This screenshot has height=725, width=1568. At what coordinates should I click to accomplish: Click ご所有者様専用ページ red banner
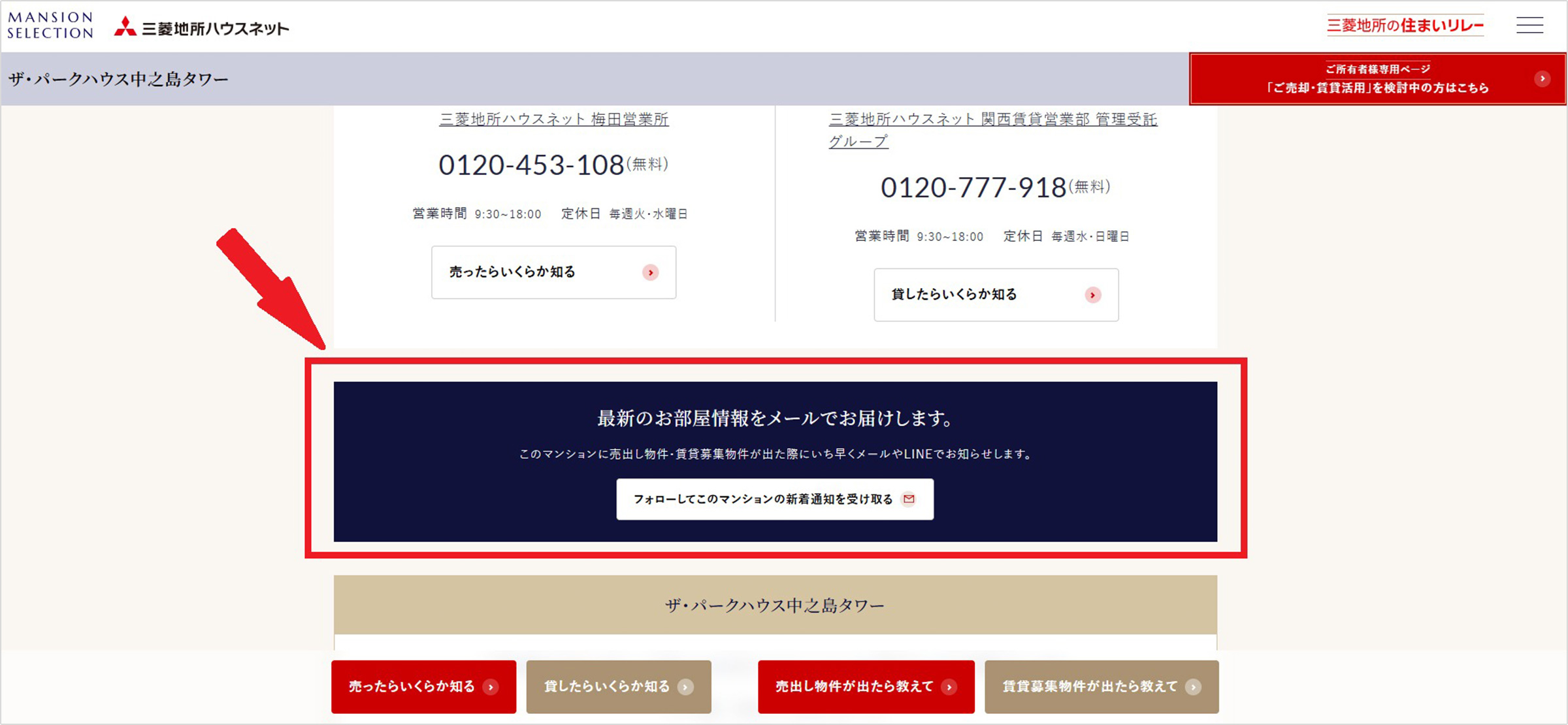(1377, 79)
